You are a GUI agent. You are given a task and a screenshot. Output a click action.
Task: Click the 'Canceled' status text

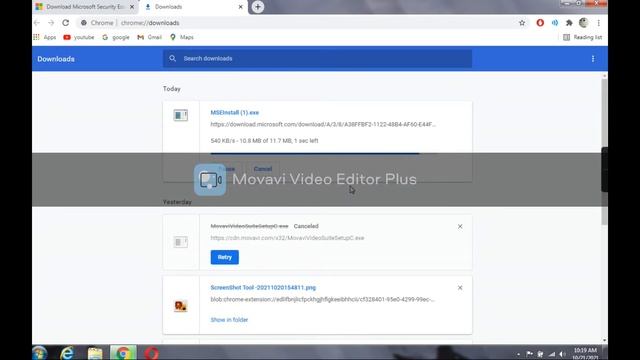click(306, 226)
